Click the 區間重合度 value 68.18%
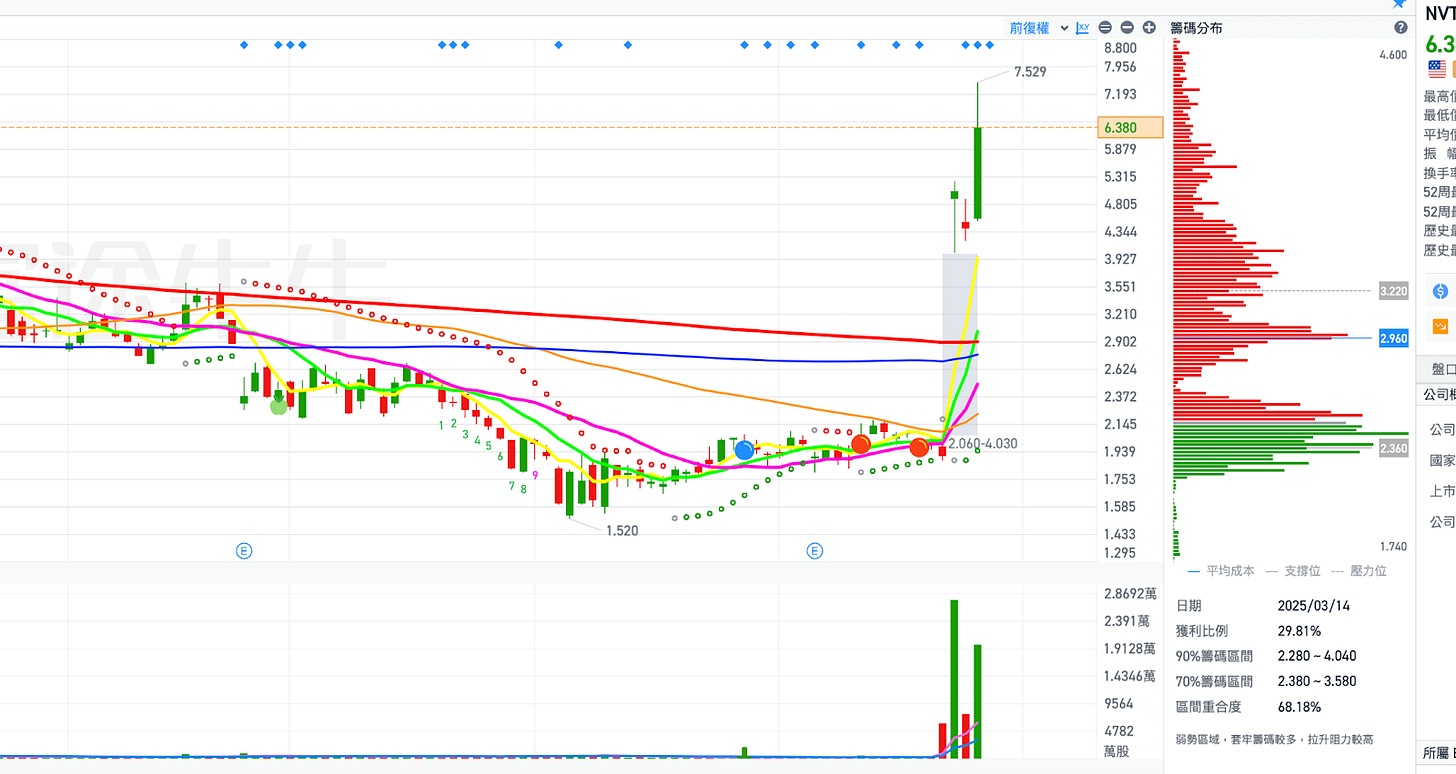Image resolution: width=1456 pixels, height=774 pixels. 1299,707
